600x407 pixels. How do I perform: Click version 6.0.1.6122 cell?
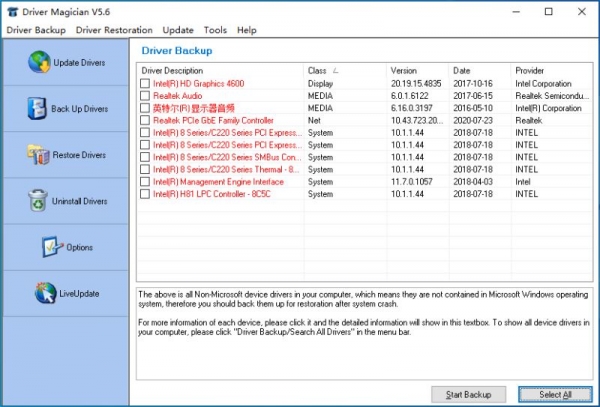pyautogui.click(x=409, y=96)
